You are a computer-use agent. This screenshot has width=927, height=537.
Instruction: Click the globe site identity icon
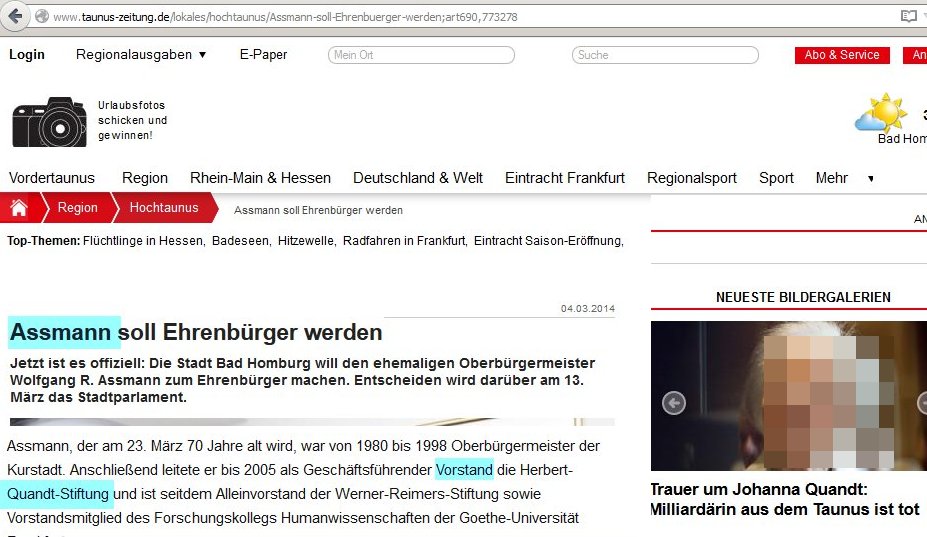pos(42,17)
